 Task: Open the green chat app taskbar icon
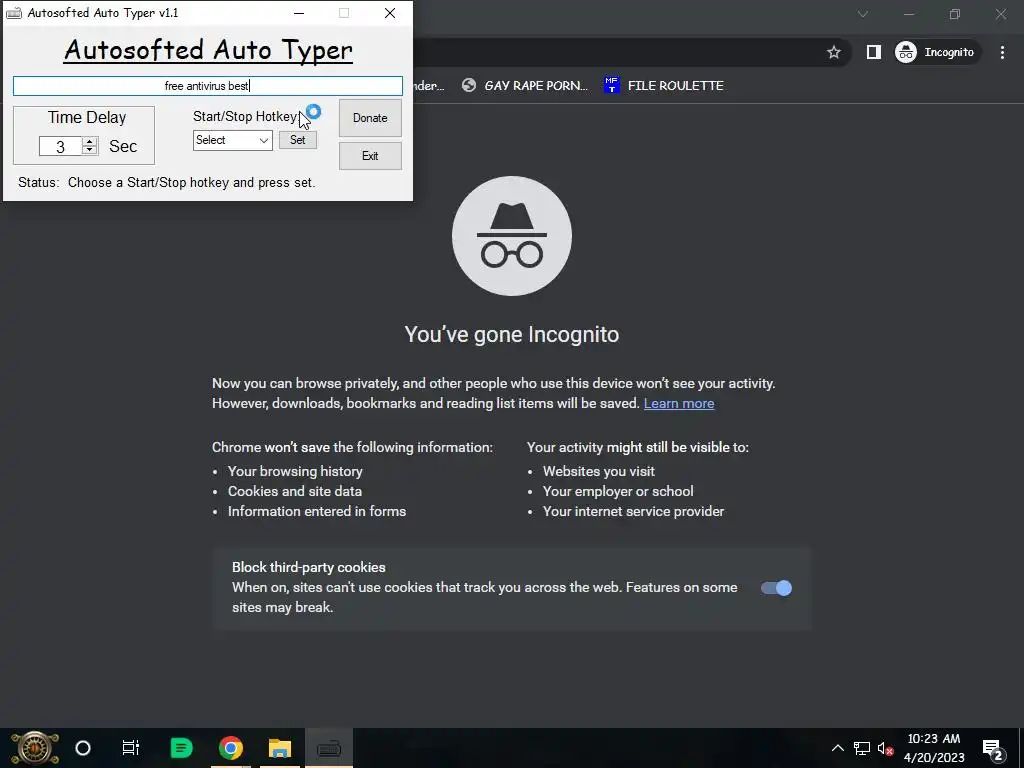click(182, 748)
